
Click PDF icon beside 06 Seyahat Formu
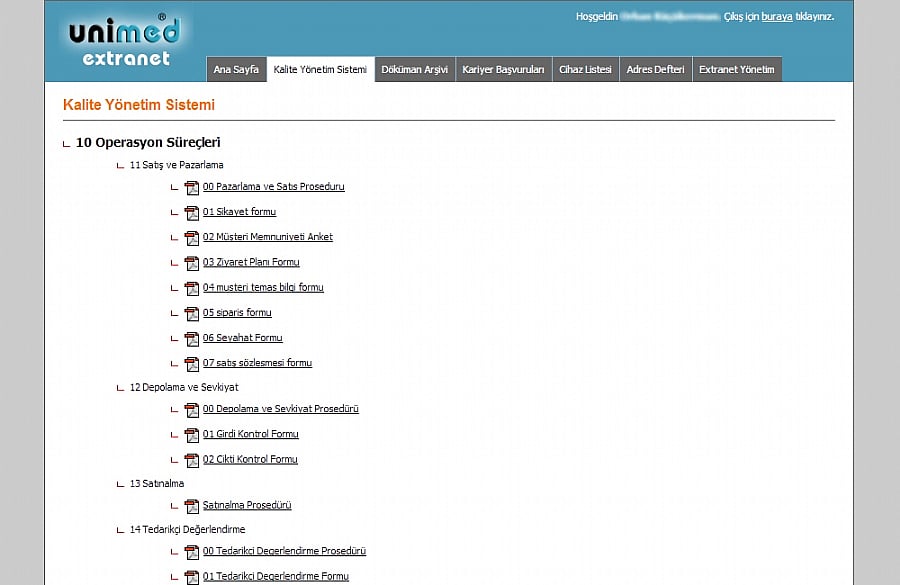tap(192, 339)
